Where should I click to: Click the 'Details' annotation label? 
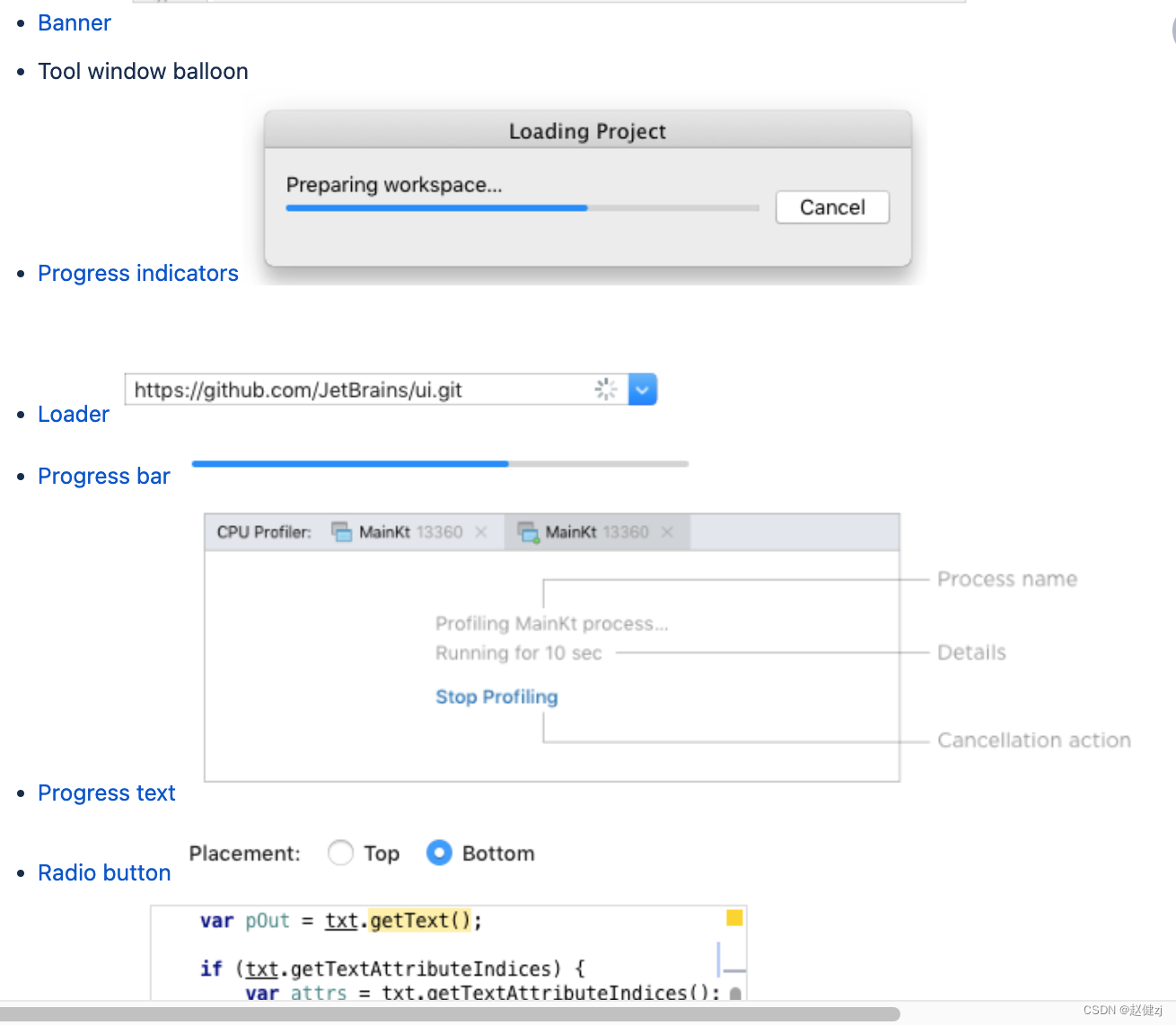tap(971, 653)
